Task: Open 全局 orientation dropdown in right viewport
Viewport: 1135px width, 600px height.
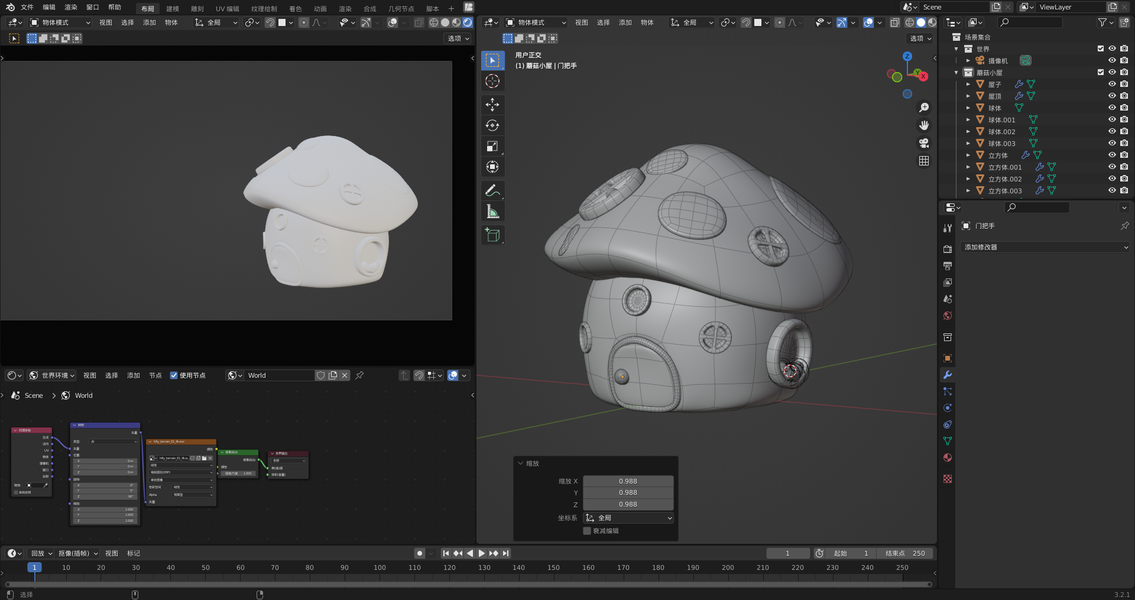Action: 692,22
